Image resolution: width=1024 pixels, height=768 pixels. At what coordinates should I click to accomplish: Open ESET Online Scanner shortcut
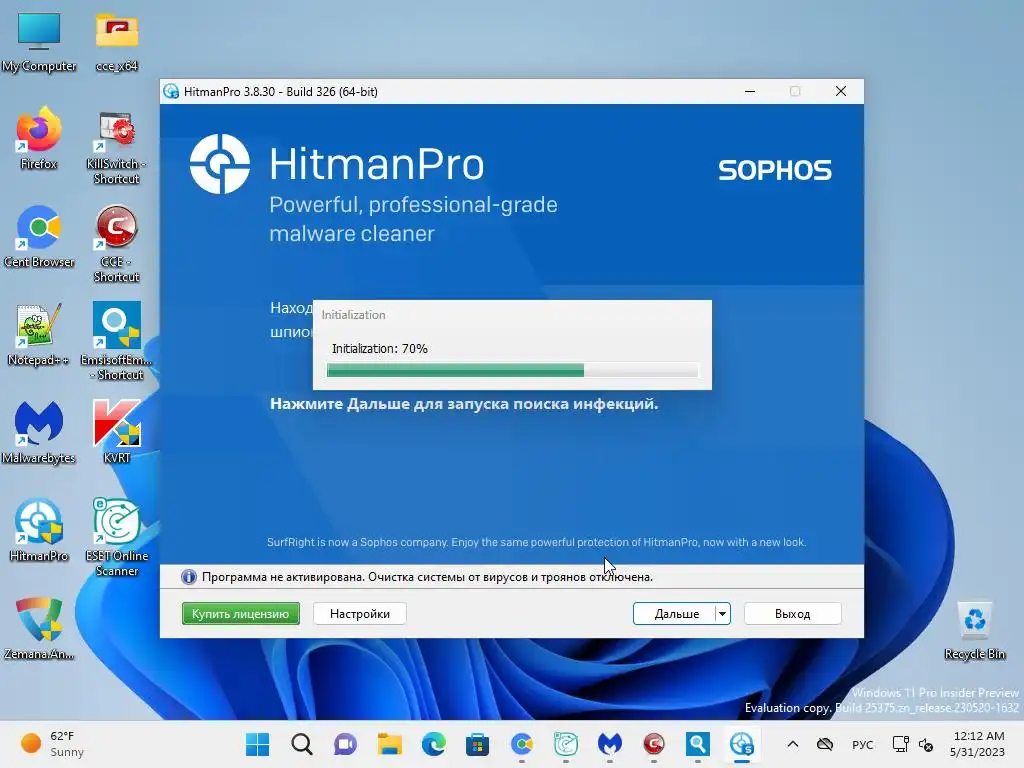(116, 538)
